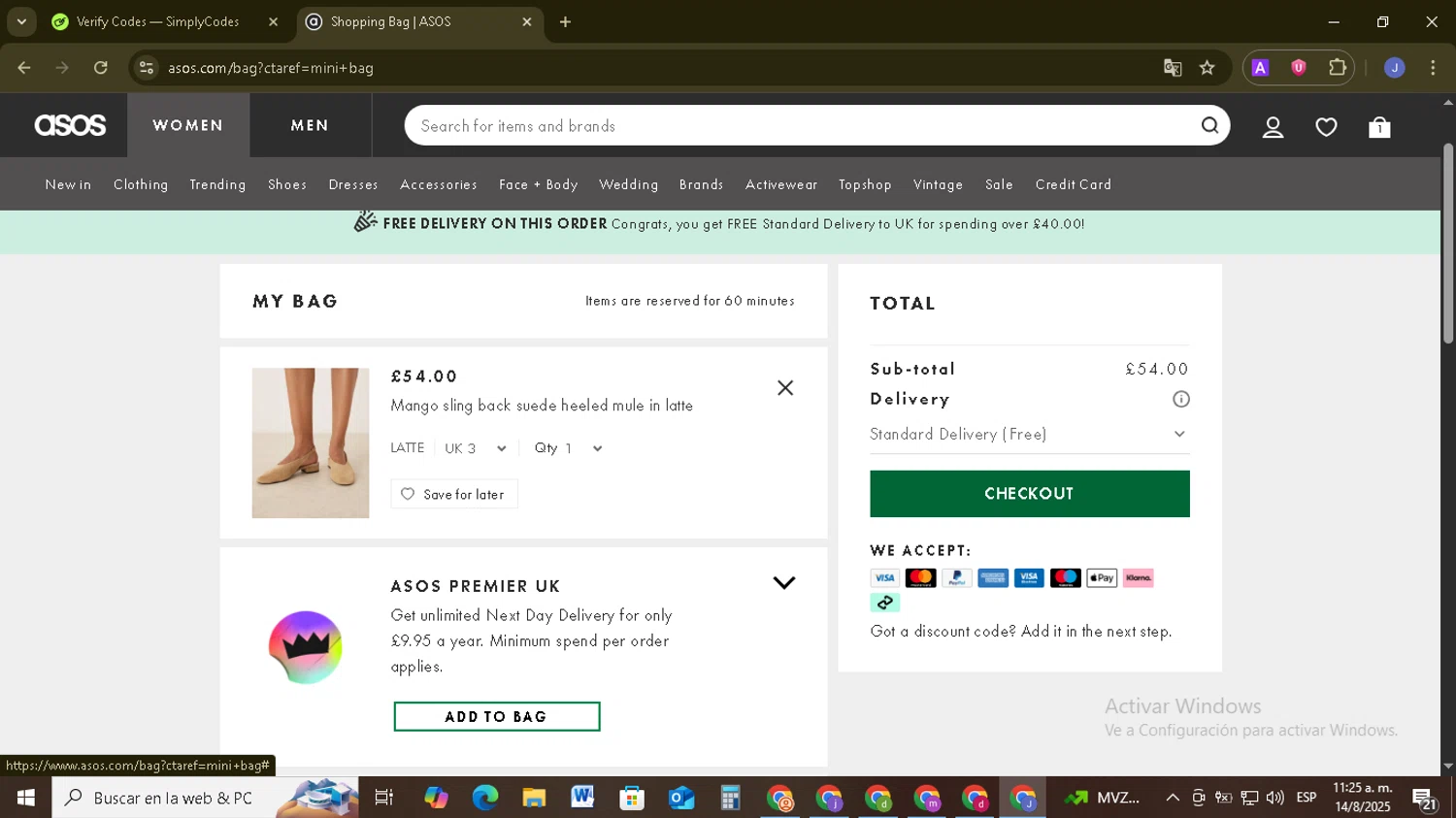Click the Mango mule product thumbnail
Image resolution: width=1456 pixels, height=818 pixels.
click(311, 442)
